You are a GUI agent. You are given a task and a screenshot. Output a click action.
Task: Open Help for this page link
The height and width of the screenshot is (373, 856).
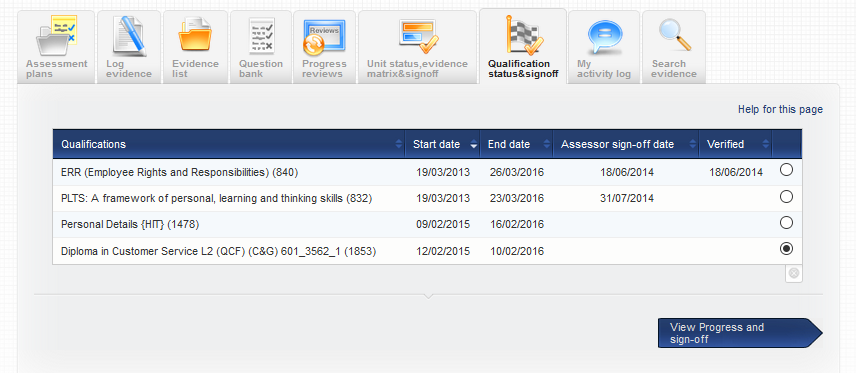click(780, 109)
